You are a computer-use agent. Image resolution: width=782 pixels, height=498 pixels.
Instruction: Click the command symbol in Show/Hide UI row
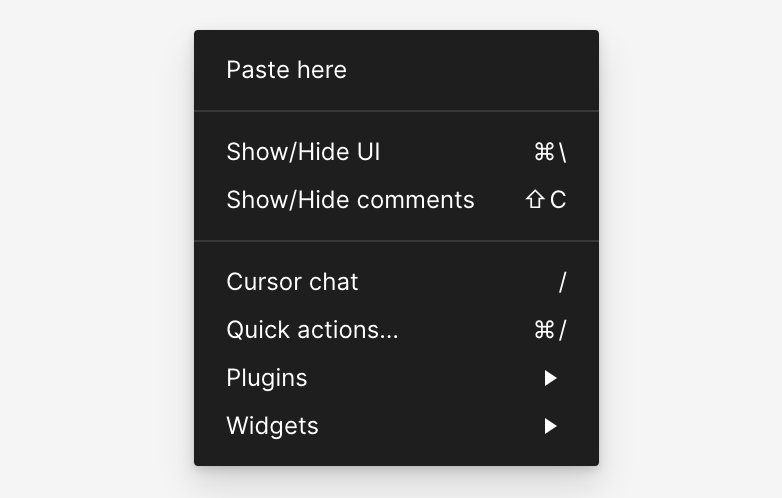[544, 152]
